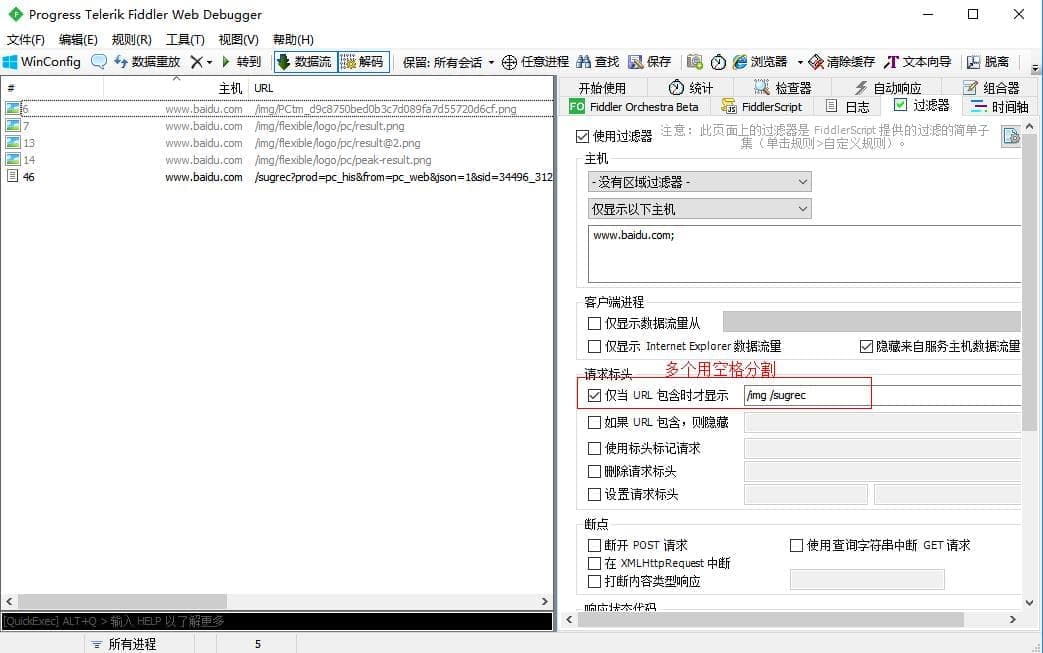This screenshot has height=653, width=1043.
Task: Open the 日志 log tab
Action: pos(847,106)
